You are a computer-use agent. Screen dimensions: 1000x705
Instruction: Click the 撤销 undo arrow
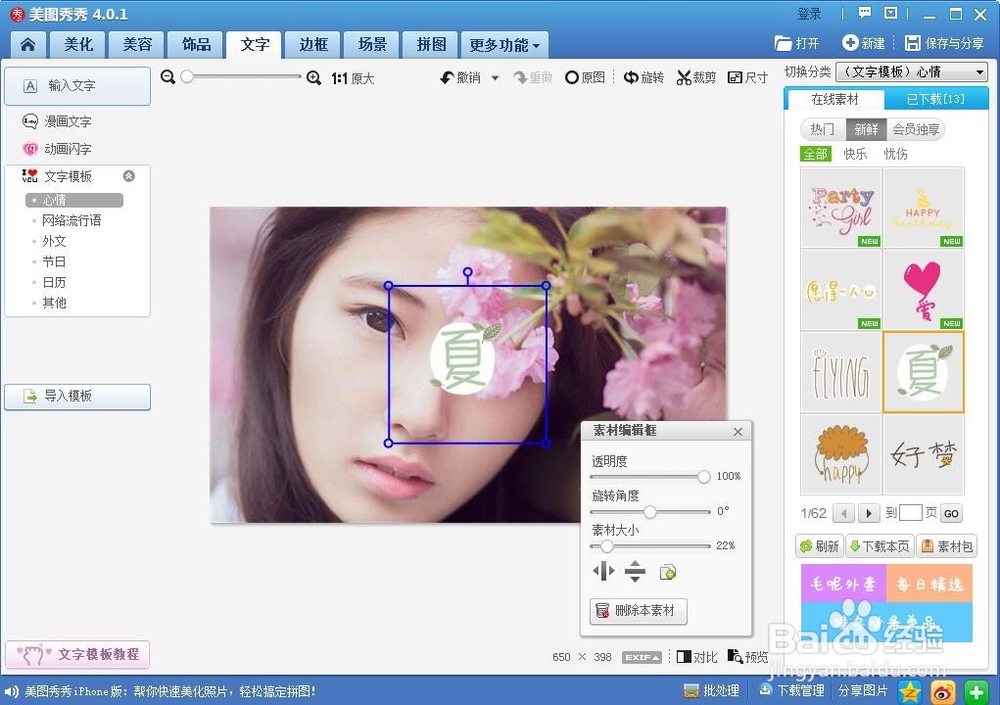pos(446,78)
